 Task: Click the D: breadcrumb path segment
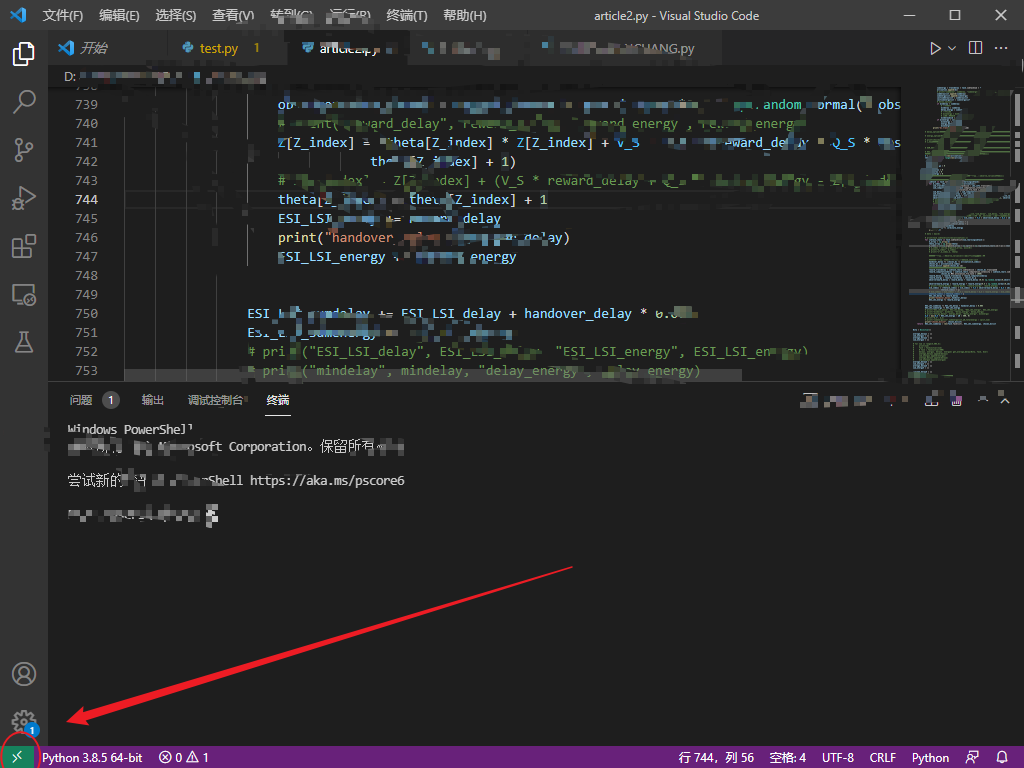(70, 77)
